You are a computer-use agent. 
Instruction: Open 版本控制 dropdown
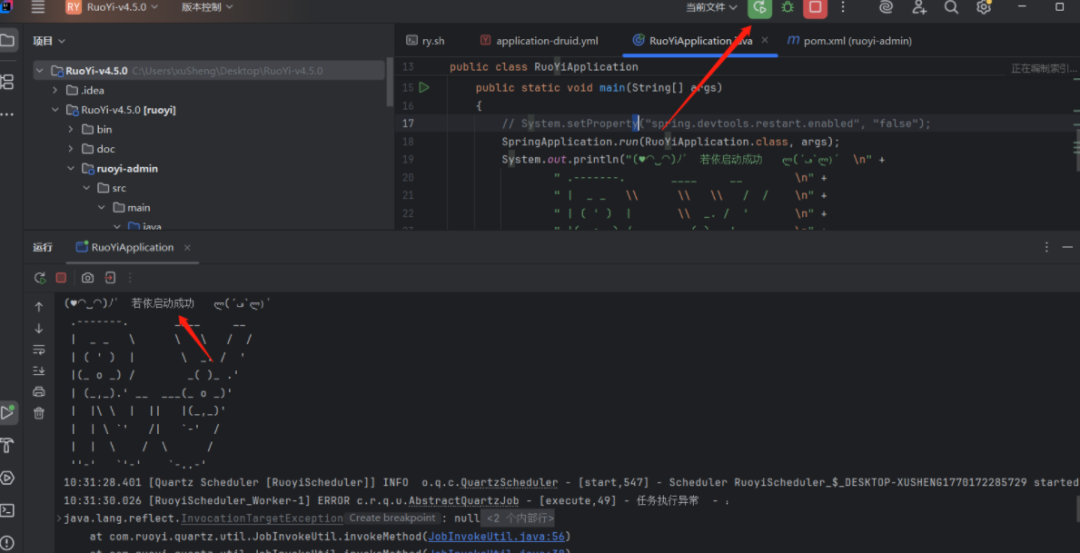click(207, 7)
